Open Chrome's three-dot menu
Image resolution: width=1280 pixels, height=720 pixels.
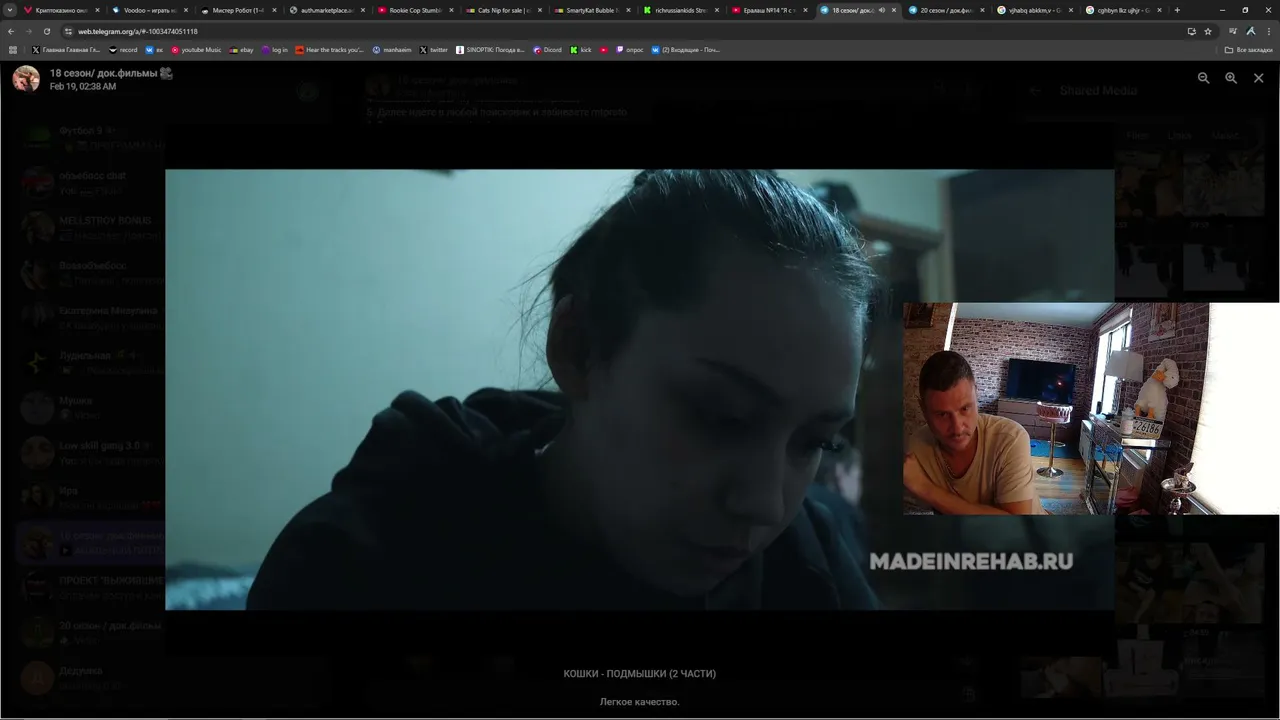click(x=1268, y=31)
